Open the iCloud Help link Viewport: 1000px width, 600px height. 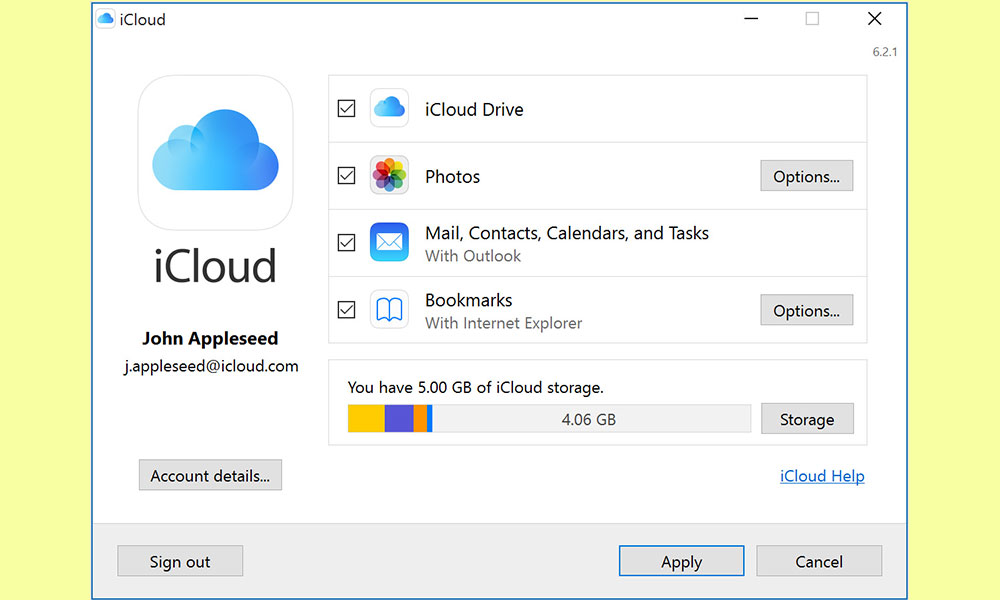point(822,476)
